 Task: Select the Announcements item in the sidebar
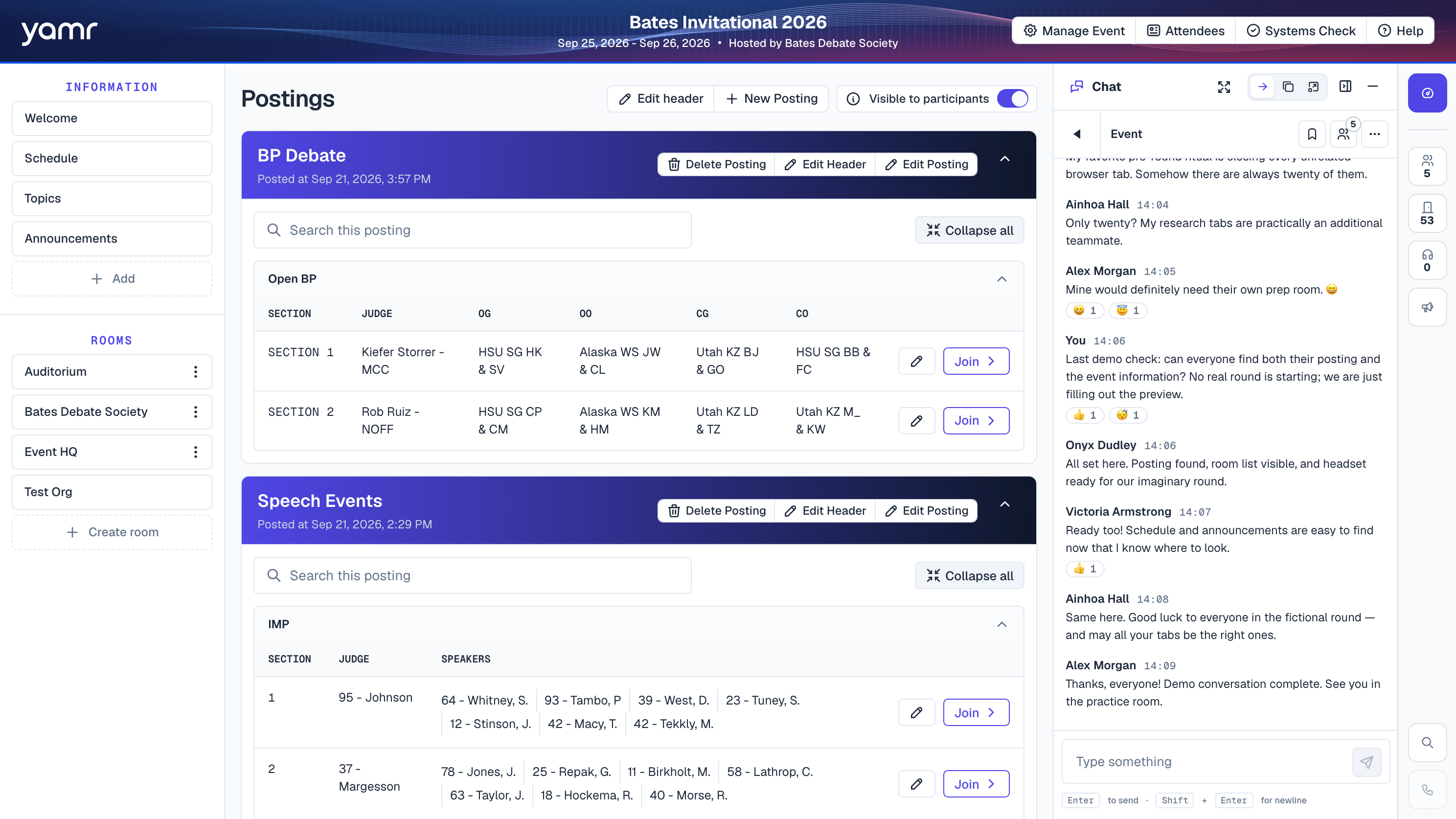[112, 239]
